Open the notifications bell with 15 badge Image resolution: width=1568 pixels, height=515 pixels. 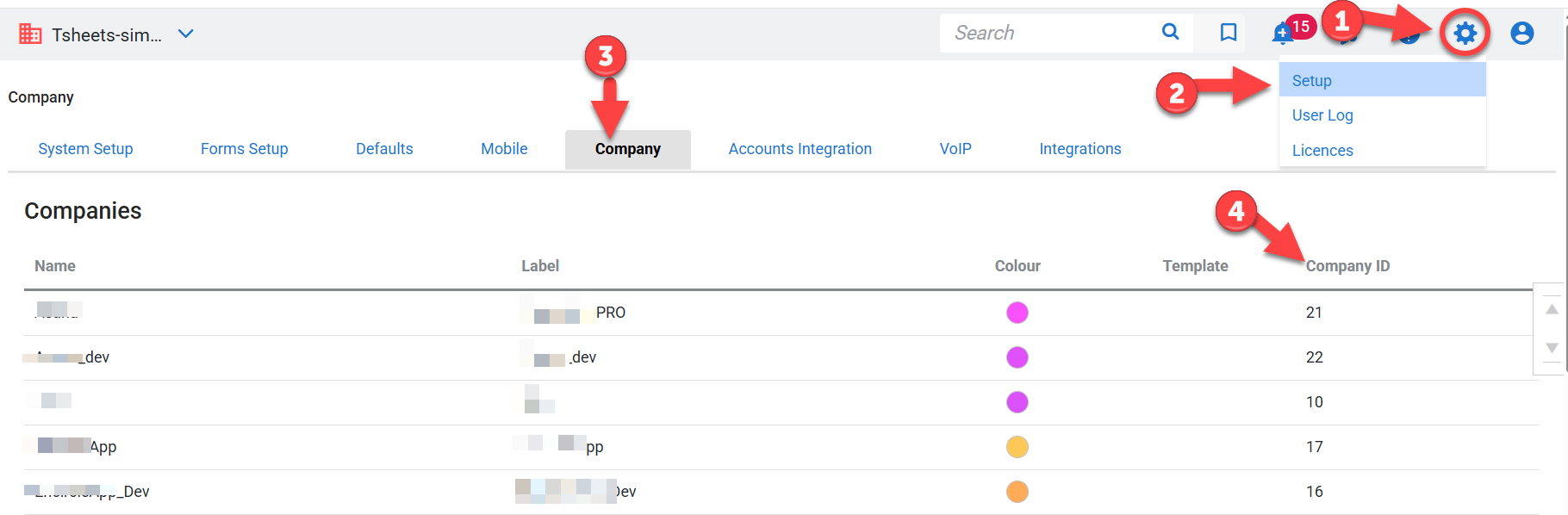1282,34
